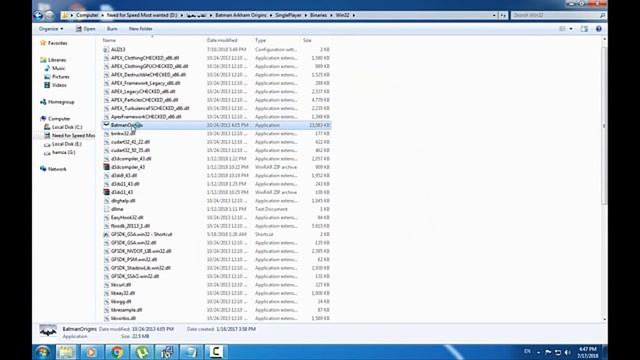Select Videos under Libraries
Viewport: 640px width, 360px height.
coord(59,85)
